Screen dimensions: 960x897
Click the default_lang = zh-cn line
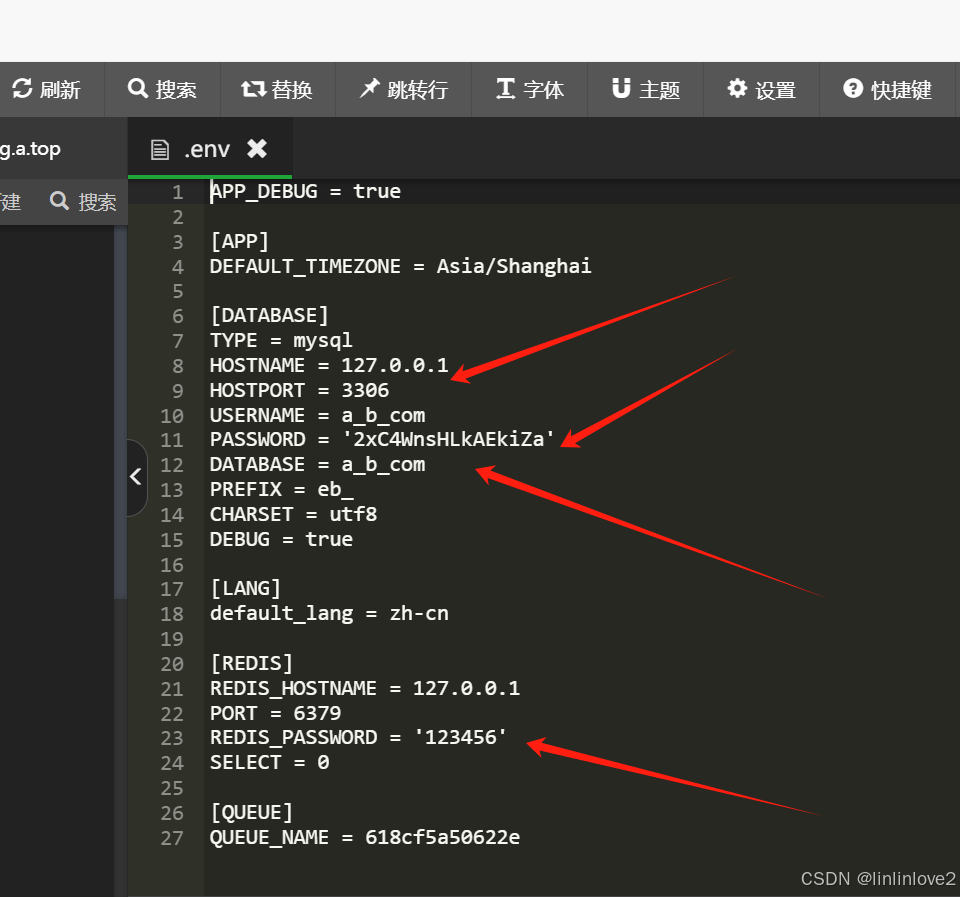click(x=329, y=614)
